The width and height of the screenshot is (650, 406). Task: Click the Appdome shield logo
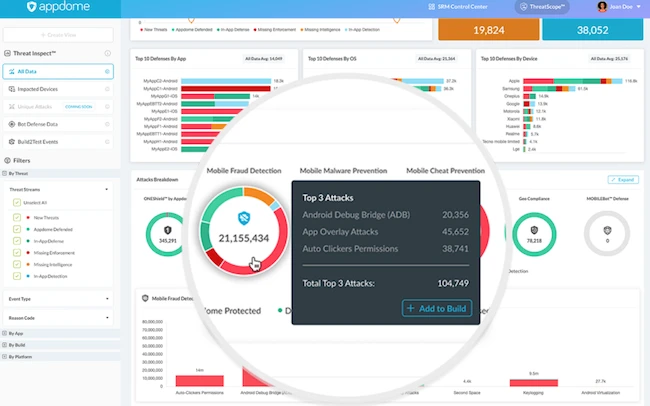coord(32,7)
